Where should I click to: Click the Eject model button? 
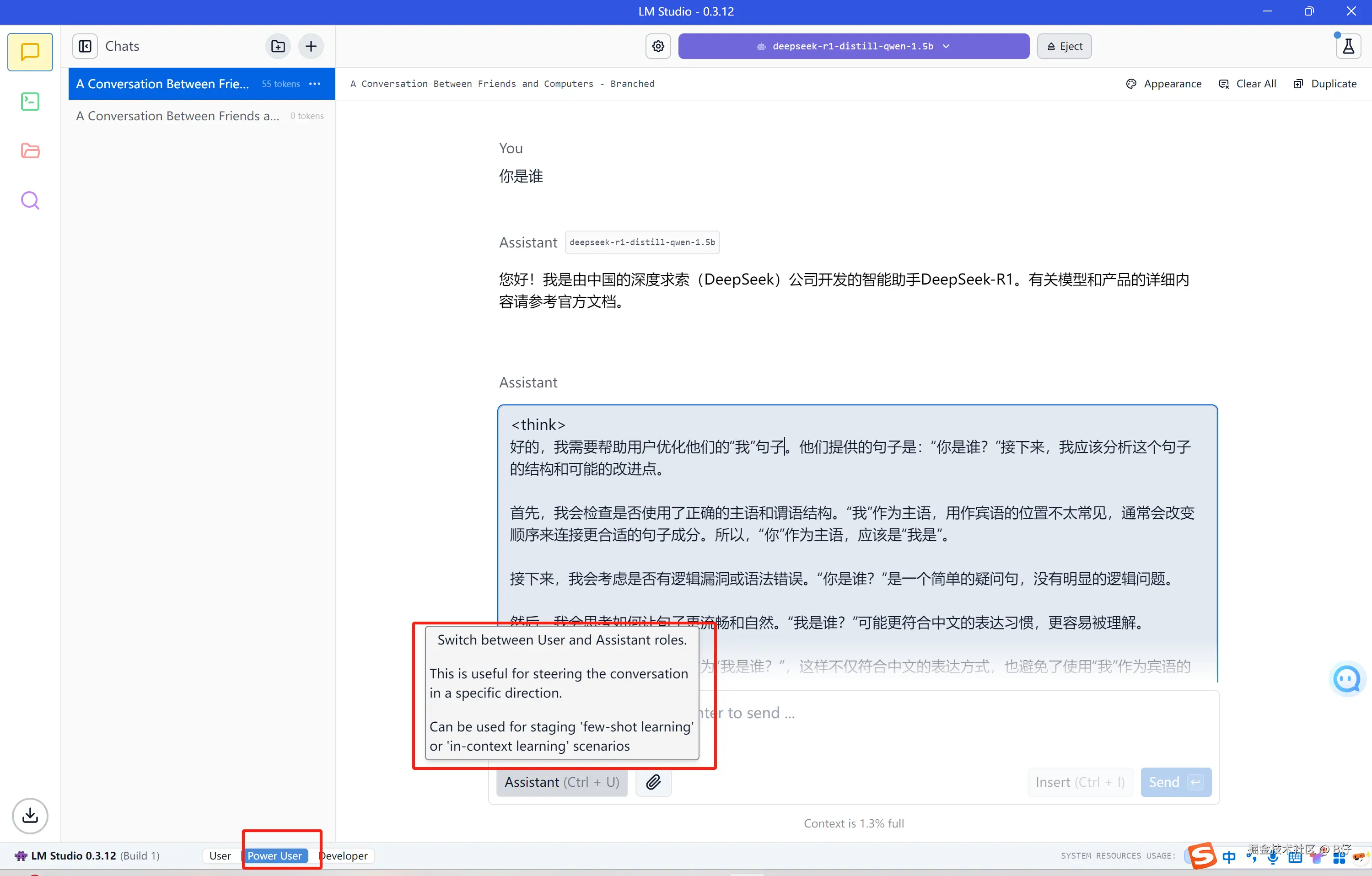[1064, 46]
